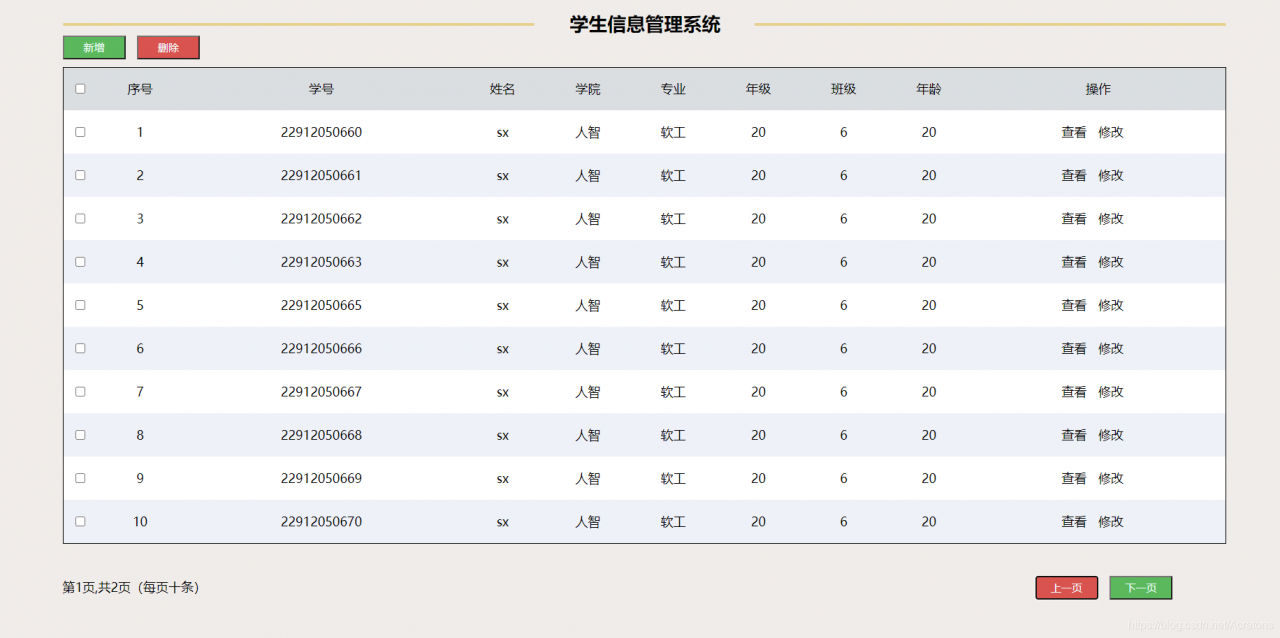
Task: Click serial number 5 cell
Action: pyautogui.click(x=140, y=305)
